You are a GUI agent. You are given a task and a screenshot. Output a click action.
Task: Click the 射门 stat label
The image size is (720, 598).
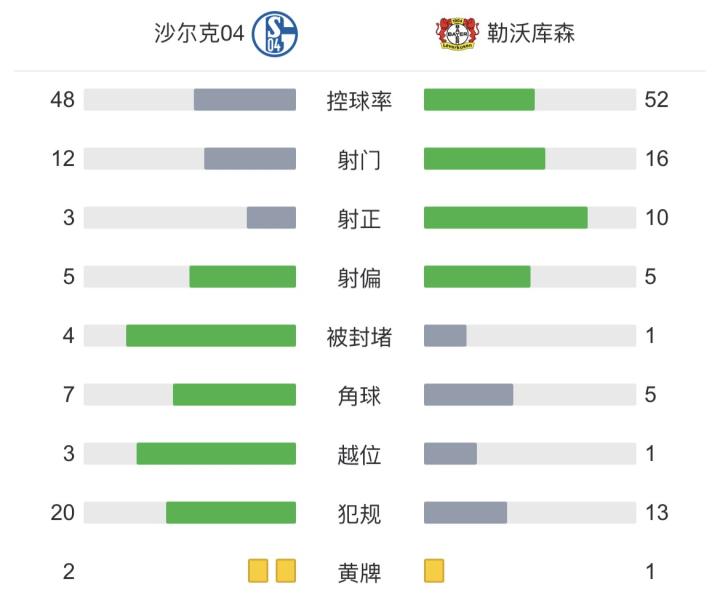(359, 159)
